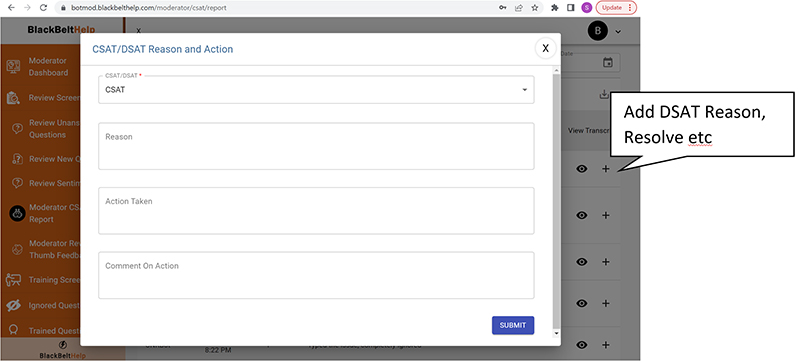800x362 pixels.
Task: Click the BlackBeltHelp footer logo
Action: [x=62, y=351]
